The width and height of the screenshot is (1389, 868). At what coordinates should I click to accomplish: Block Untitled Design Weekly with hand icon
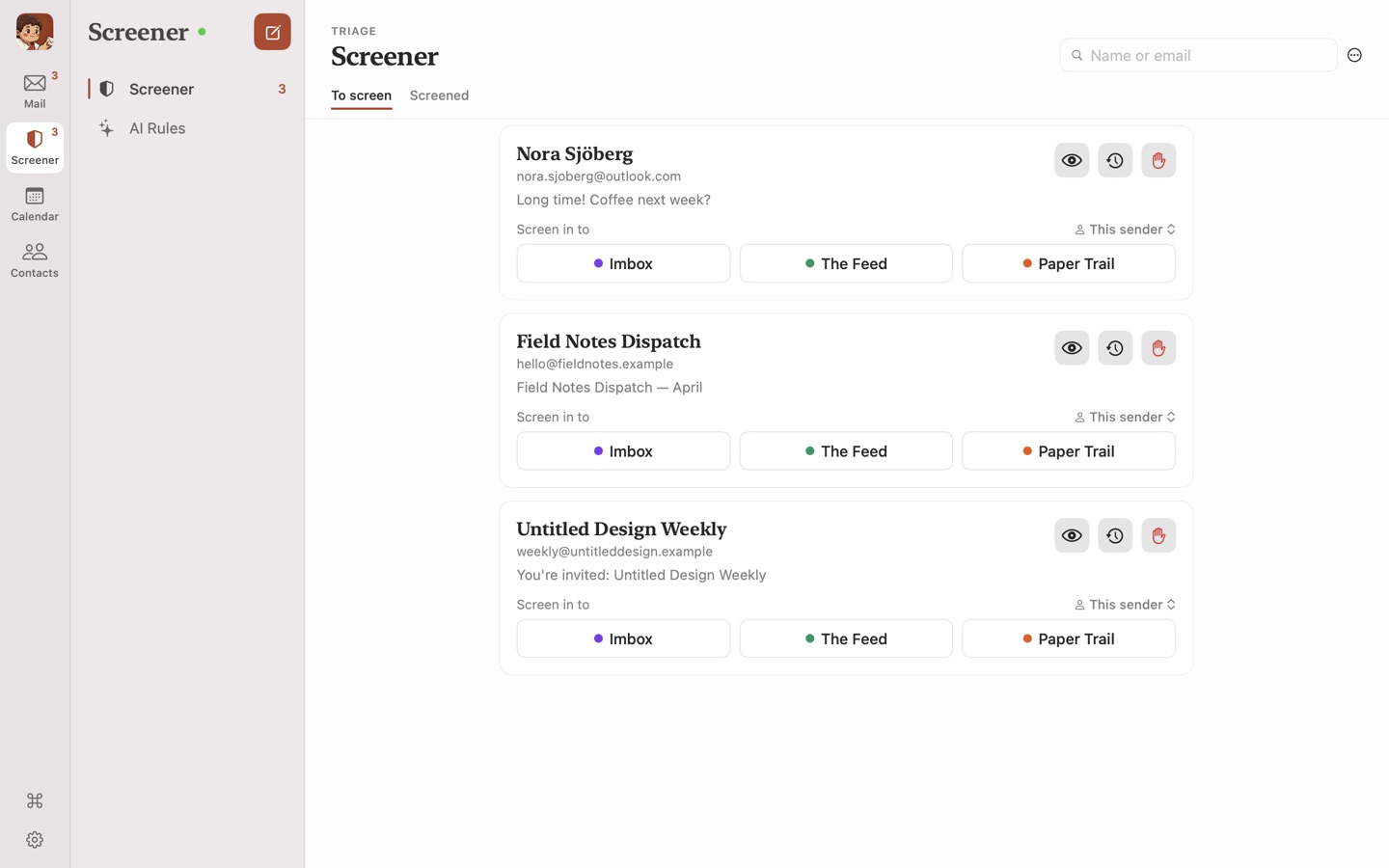(1158, 535)
